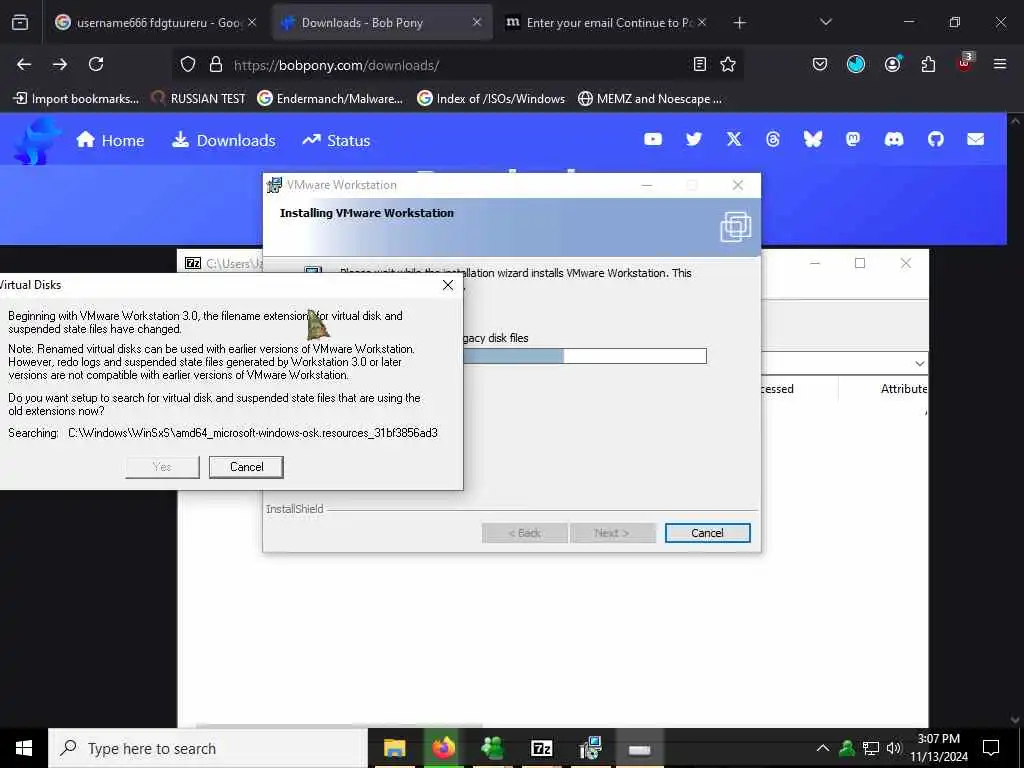Viewport: 1024px width, 768px height.
Task: Open Status in Bob Pony navigation
Action: [x=336, y=140]
